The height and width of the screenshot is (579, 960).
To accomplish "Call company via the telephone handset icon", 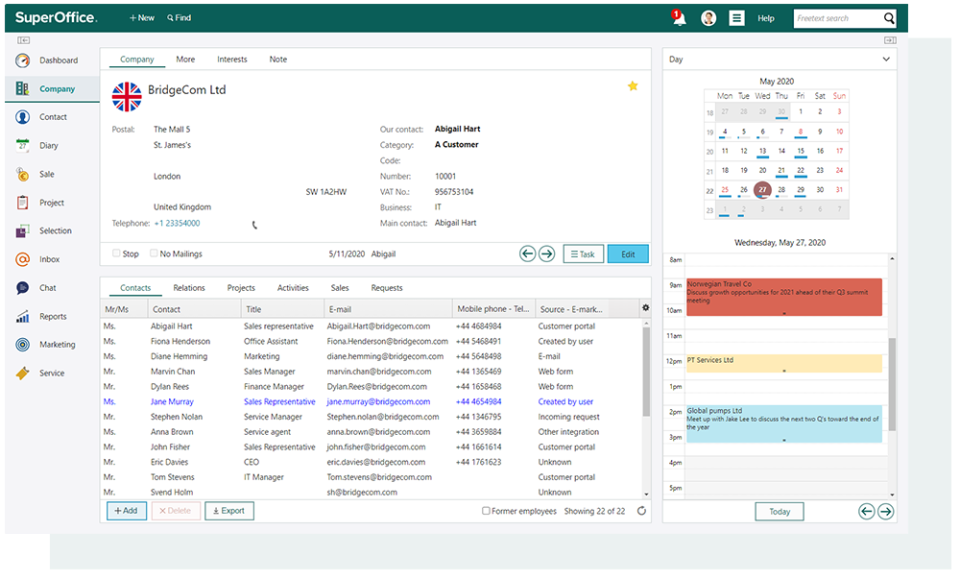I will tap(255, 225).
